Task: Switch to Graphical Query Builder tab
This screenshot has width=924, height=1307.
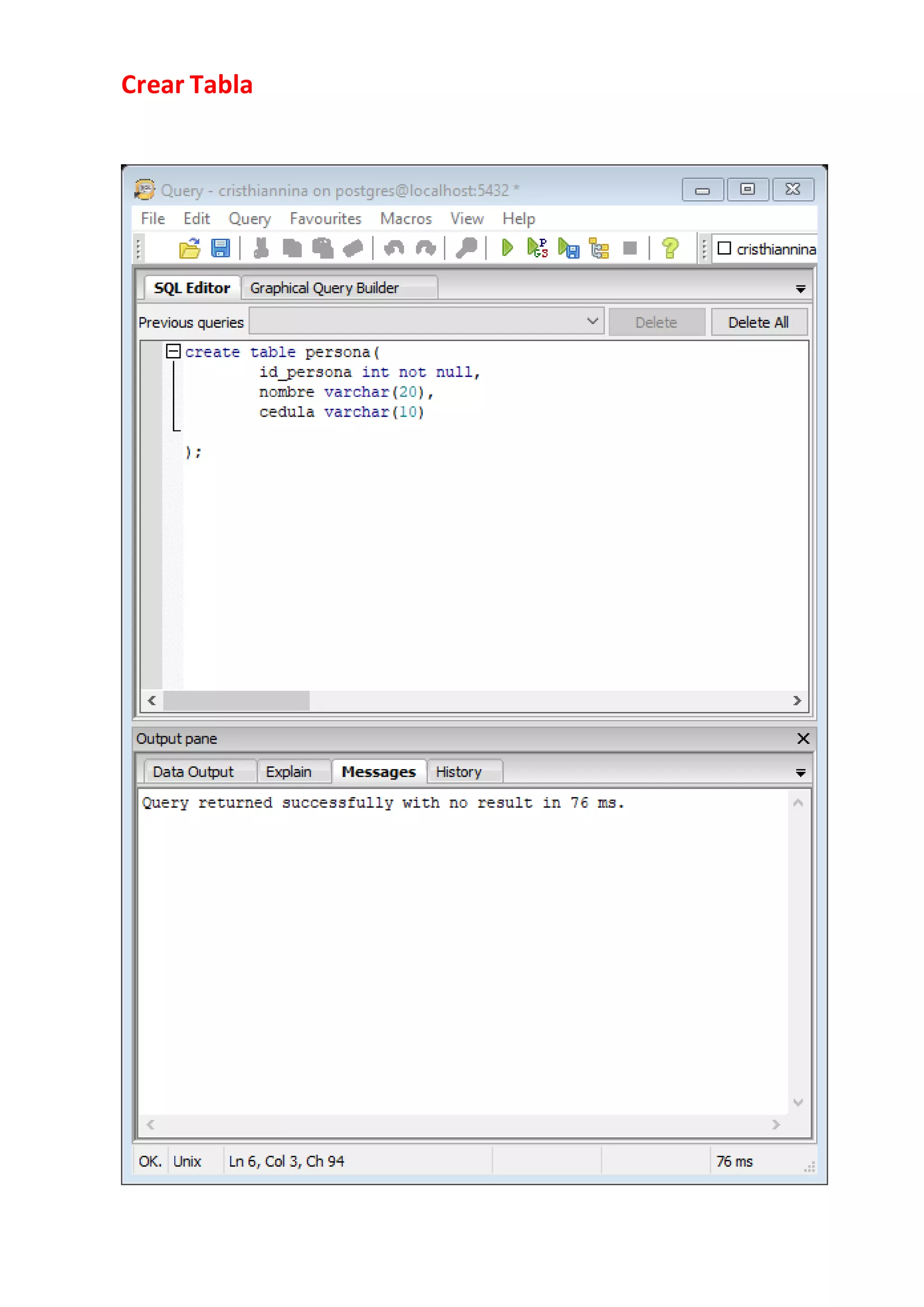Action: pos(339,288)
